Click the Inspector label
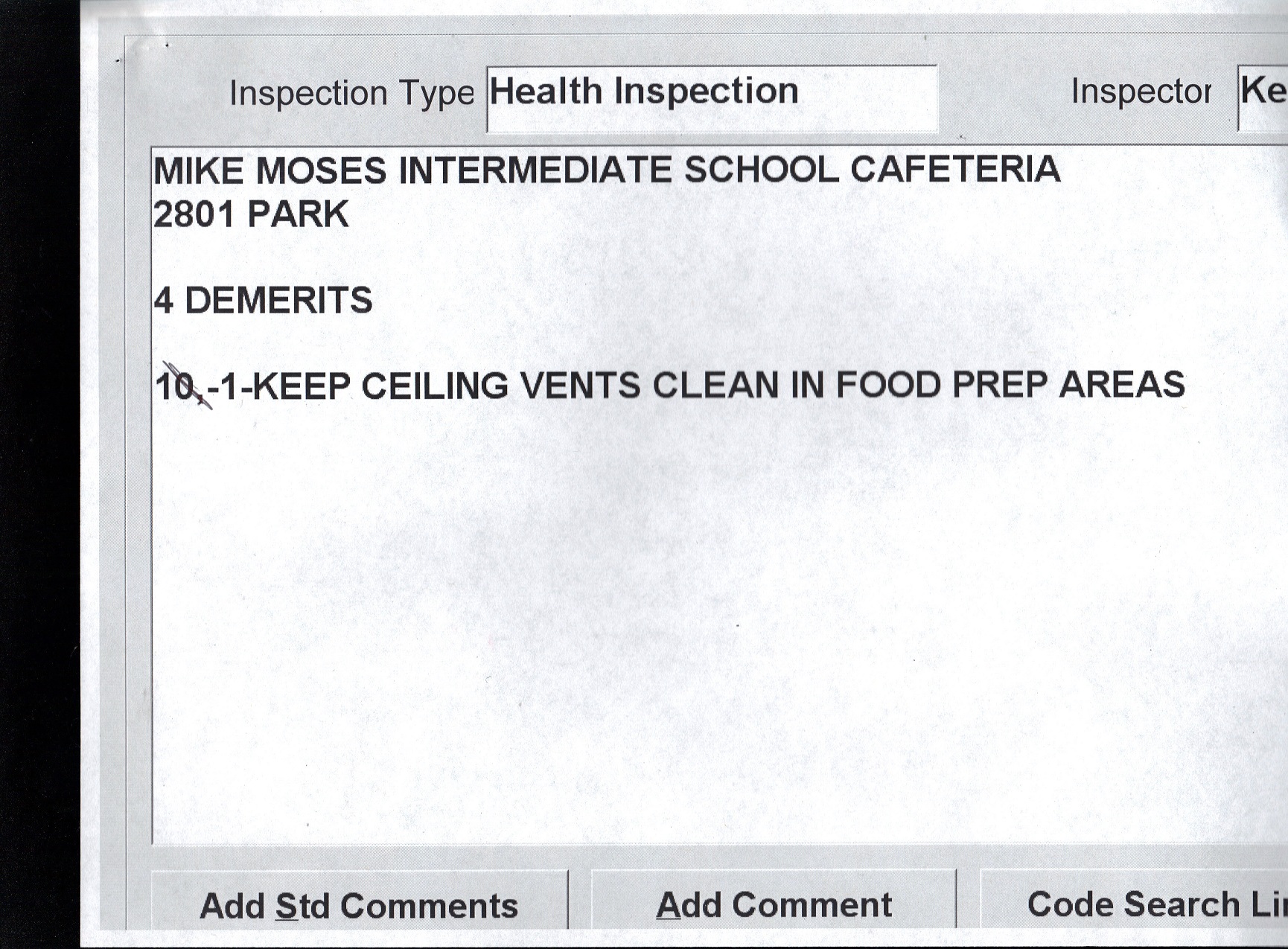The width and height of the screenshot is (1288, 949). click(x=1141, y=92)
